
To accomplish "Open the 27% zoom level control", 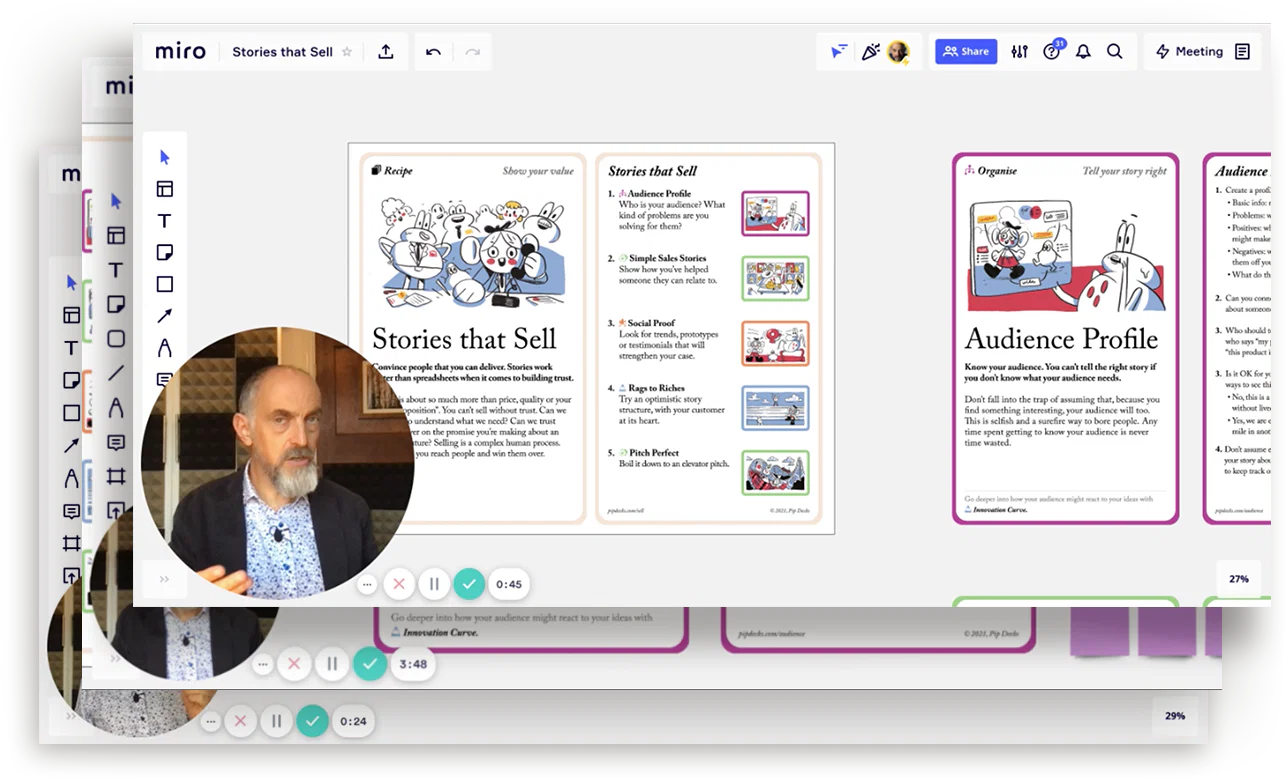I will tap(1239, 579).
